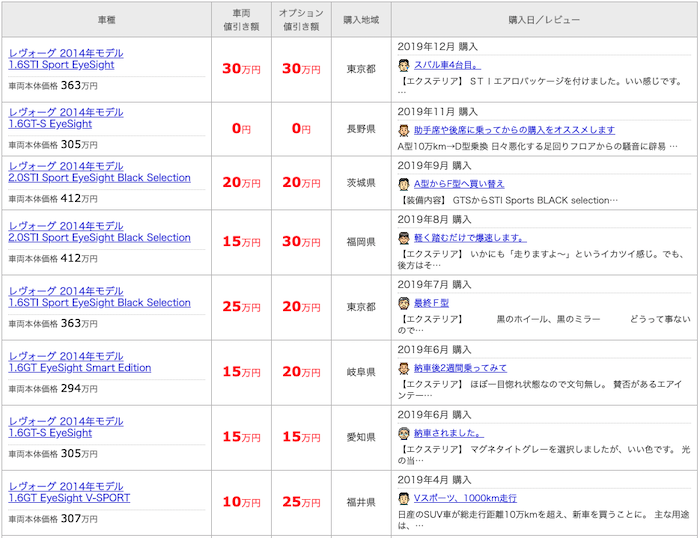Click the 福岡県 region cell
The width and height of the screenshot is (700, 538).
361,242
